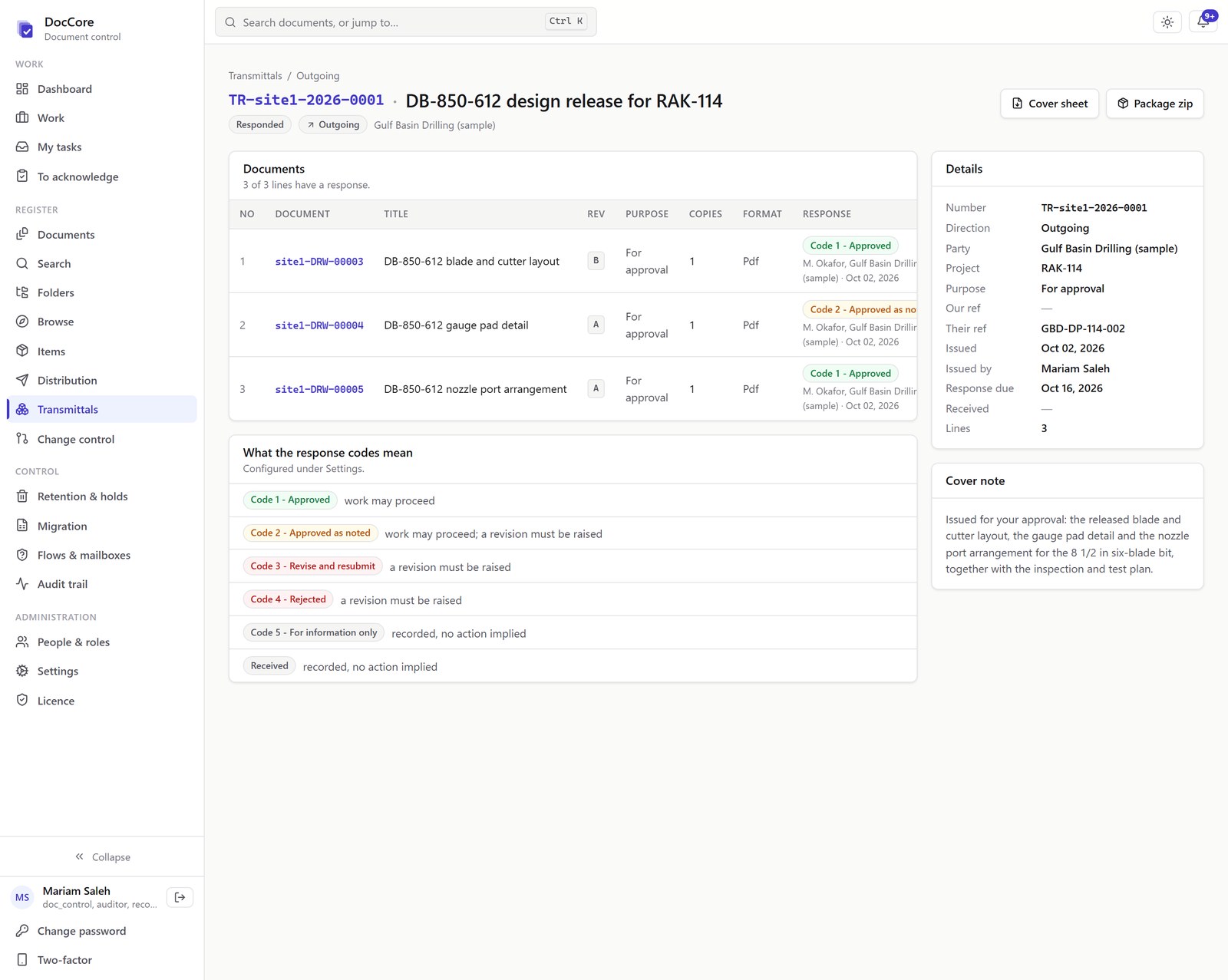Viewport: 1228px width, 980px height.
Task: Download the Cover sheet
Action: click(1049, 104)
